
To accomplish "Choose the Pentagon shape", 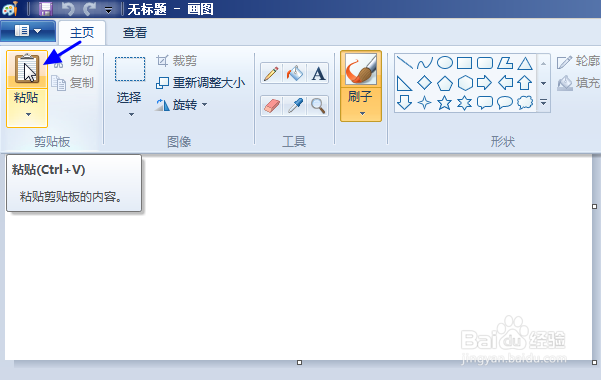I will [445, 83].
